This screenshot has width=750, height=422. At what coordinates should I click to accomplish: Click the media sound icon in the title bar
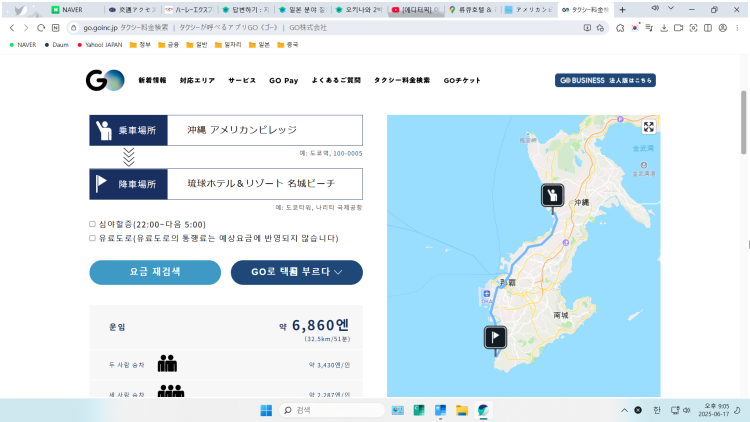click(x=655, y=8)
